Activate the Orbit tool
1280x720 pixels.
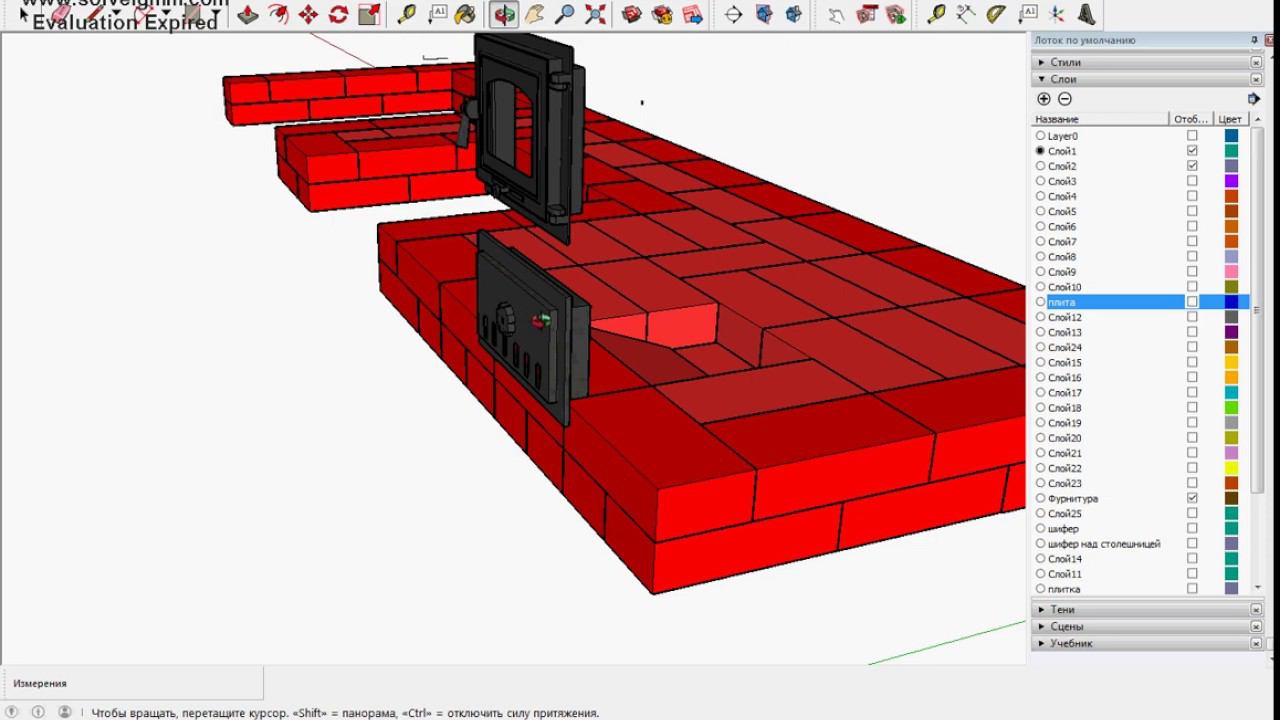(x=504, y=14)
